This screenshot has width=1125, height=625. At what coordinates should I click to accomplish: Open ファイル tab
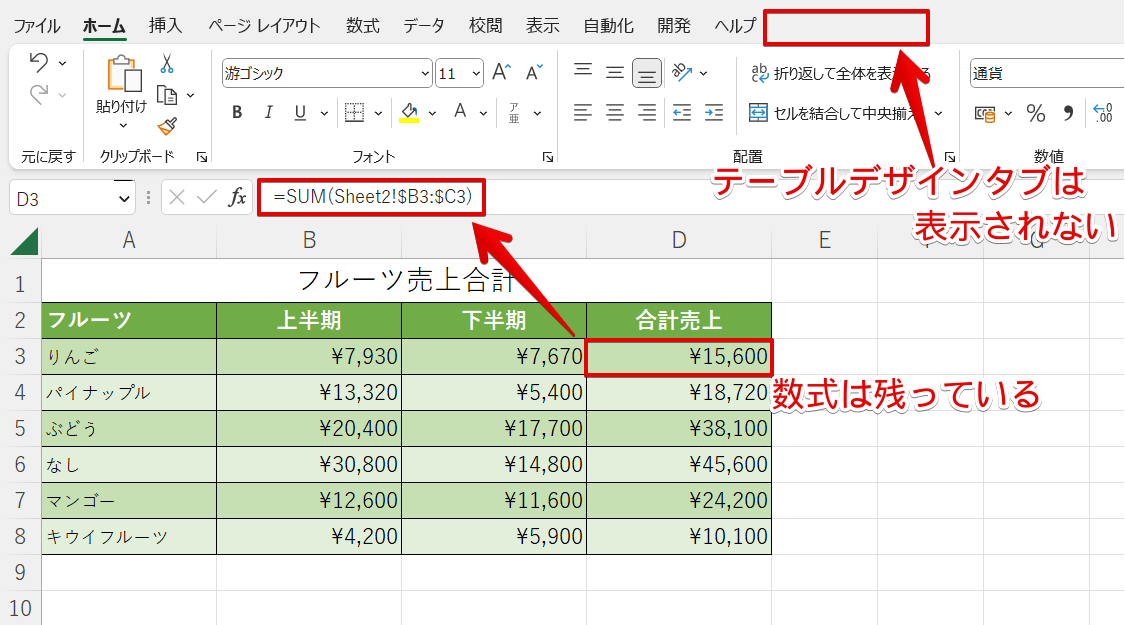(37, 26)
